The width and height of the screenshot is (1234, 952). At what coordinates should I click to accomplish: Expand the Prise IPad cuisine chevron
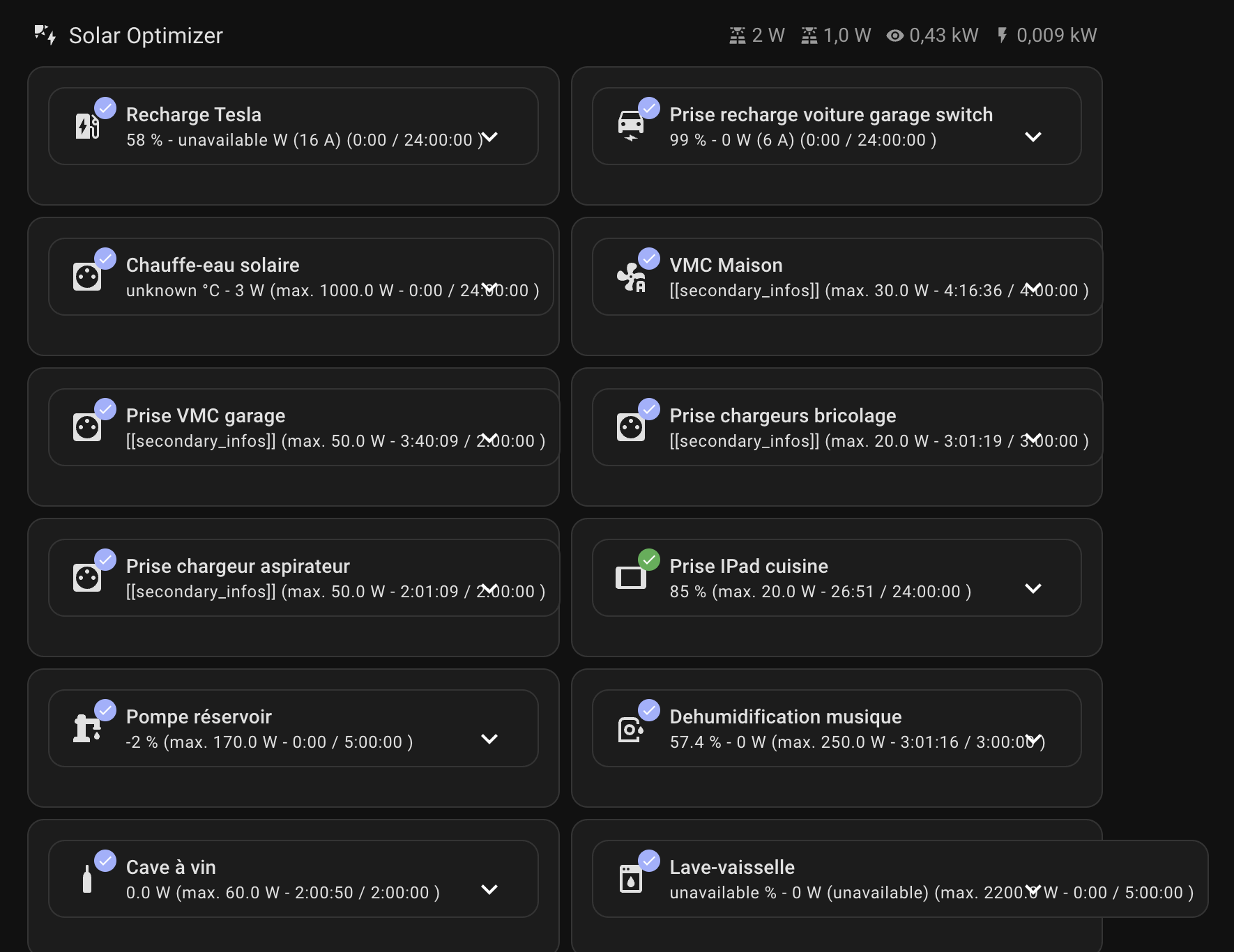tap(1033, 588)
